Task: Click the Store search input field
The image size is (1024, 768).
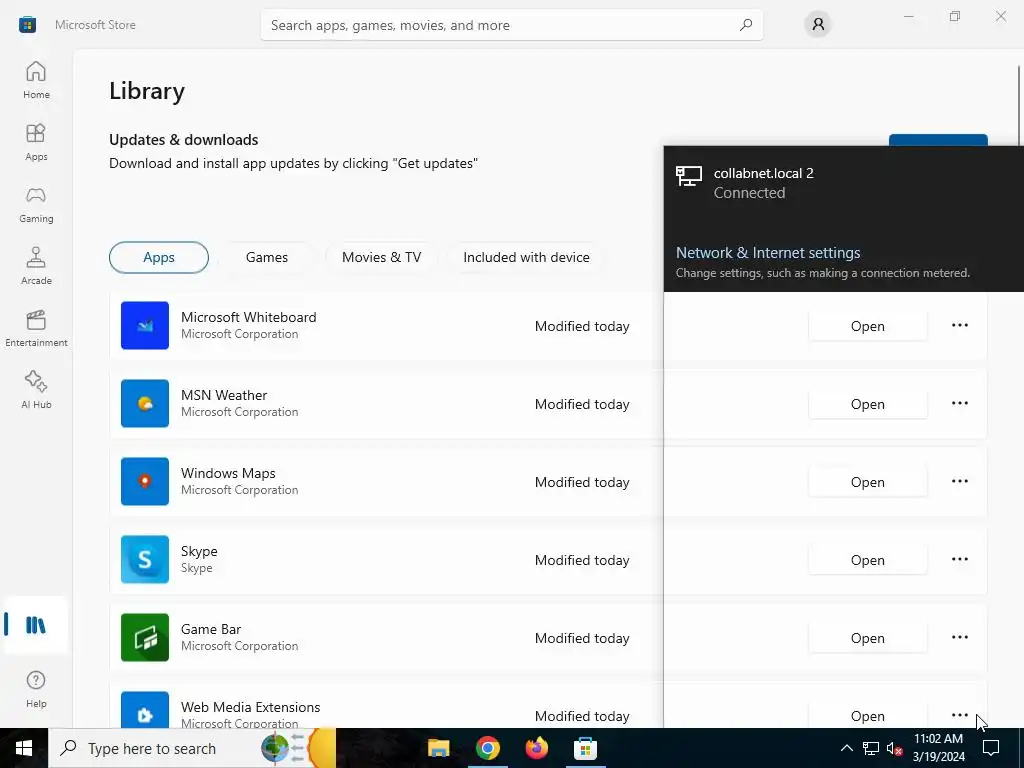Action: coord(511,25)
